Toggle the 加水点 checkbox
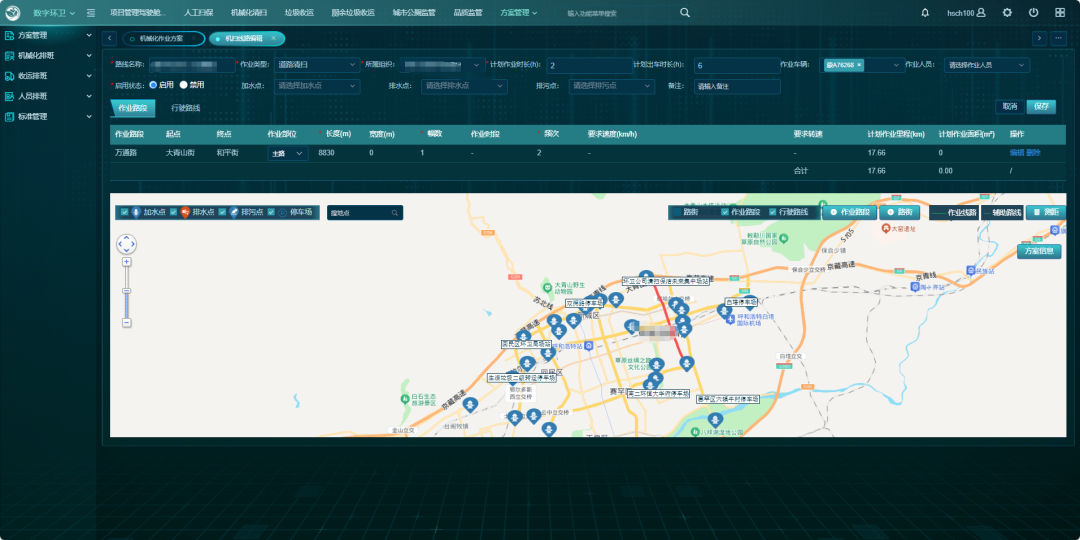This screenshot has width=1080, height=540. (x=125, y=212)
